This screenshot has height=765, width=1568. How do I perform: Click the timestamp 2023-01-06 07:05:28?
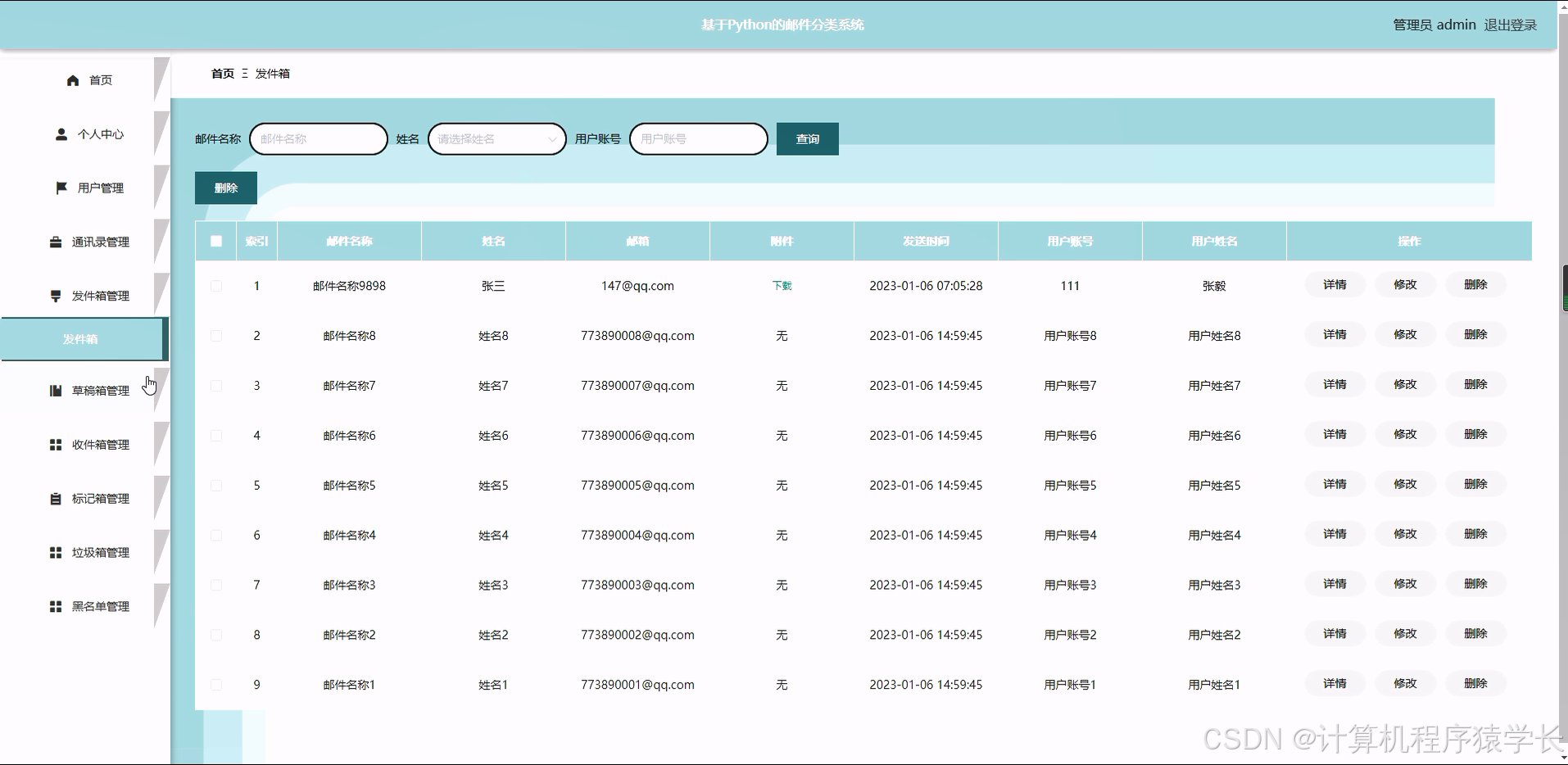(x=926, y=286)
